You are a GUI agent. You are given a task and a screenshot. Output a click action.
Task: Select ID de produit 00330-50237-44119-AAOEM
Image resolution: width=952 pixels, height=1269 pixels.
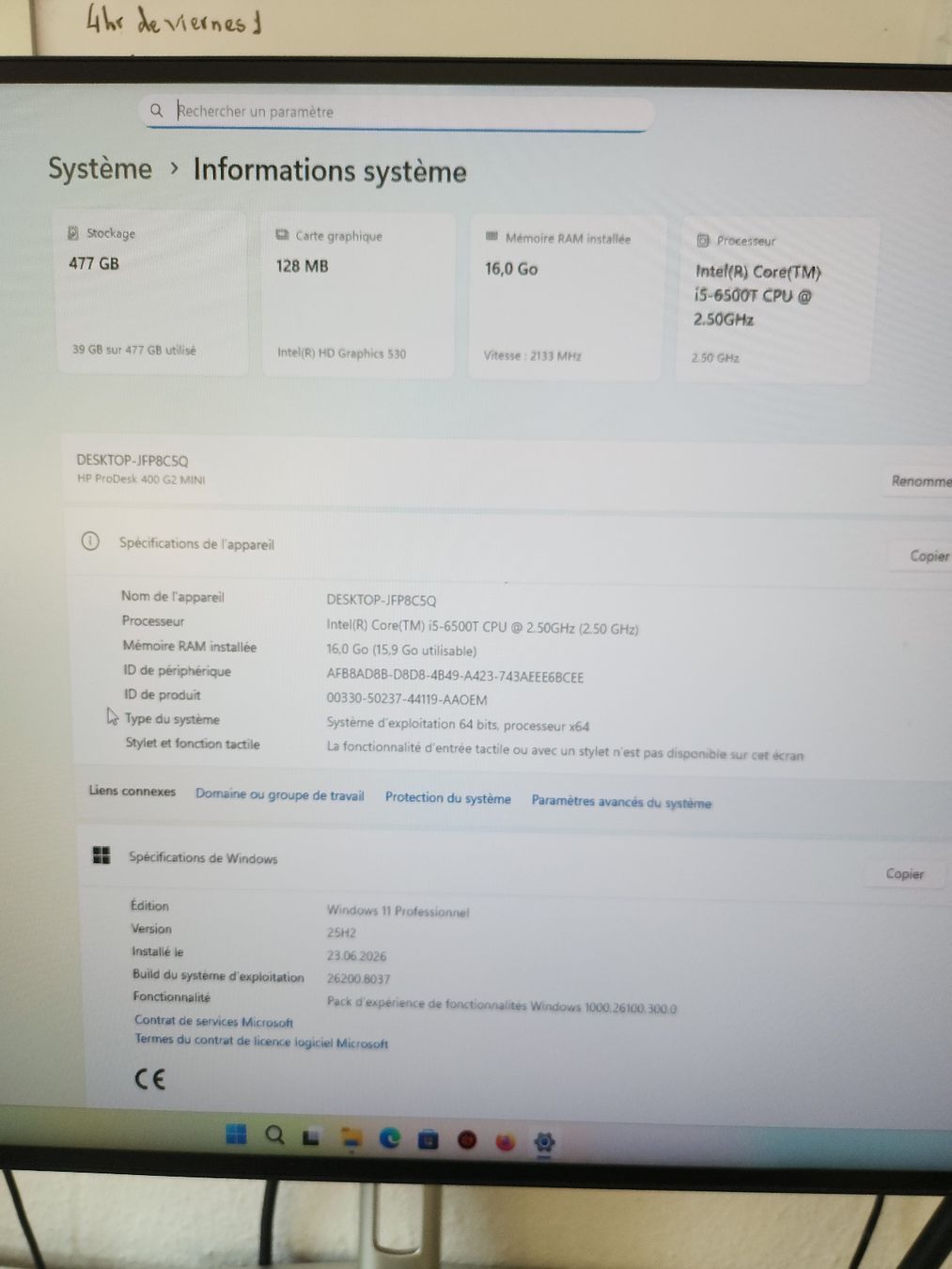[x=407, y=699]
